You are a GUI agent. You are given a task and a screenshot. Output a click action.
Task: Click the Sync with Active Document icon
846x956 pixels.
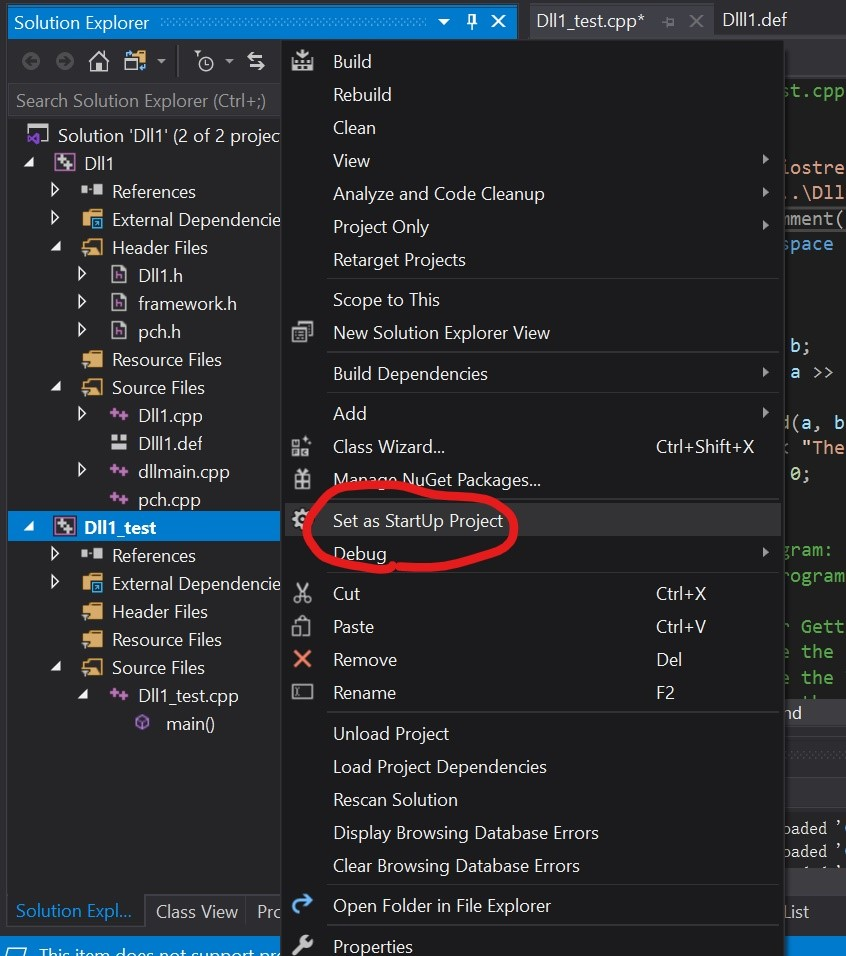(x=256, y=62)
